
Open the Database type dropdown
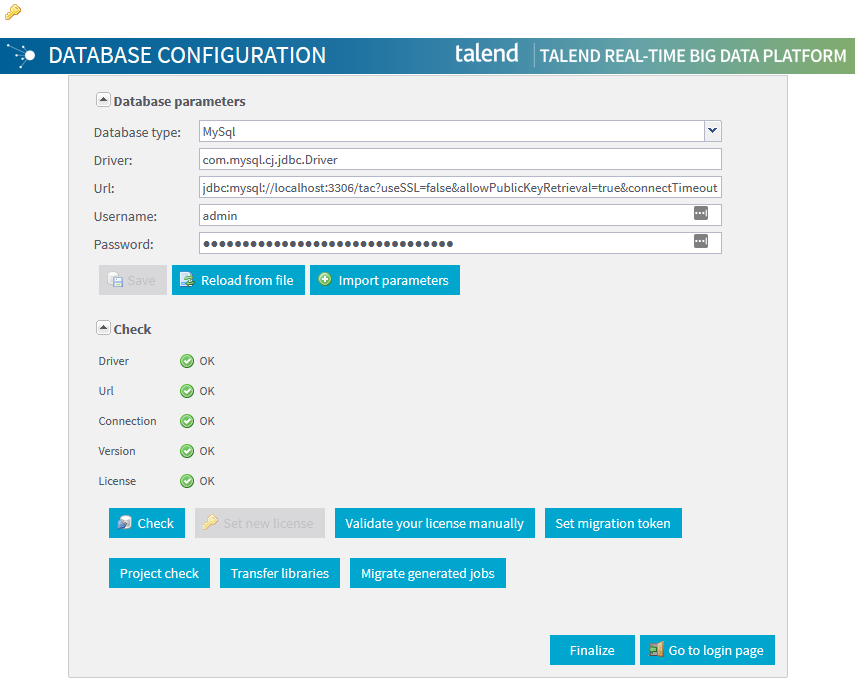(x=712, y=130)
